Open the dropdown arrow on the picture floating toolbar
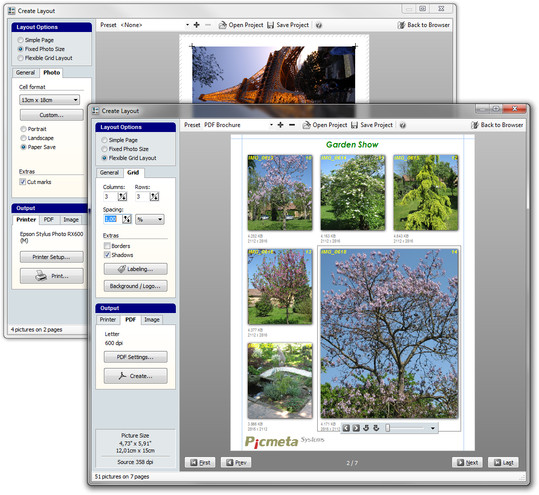 (x=432, y=428)
